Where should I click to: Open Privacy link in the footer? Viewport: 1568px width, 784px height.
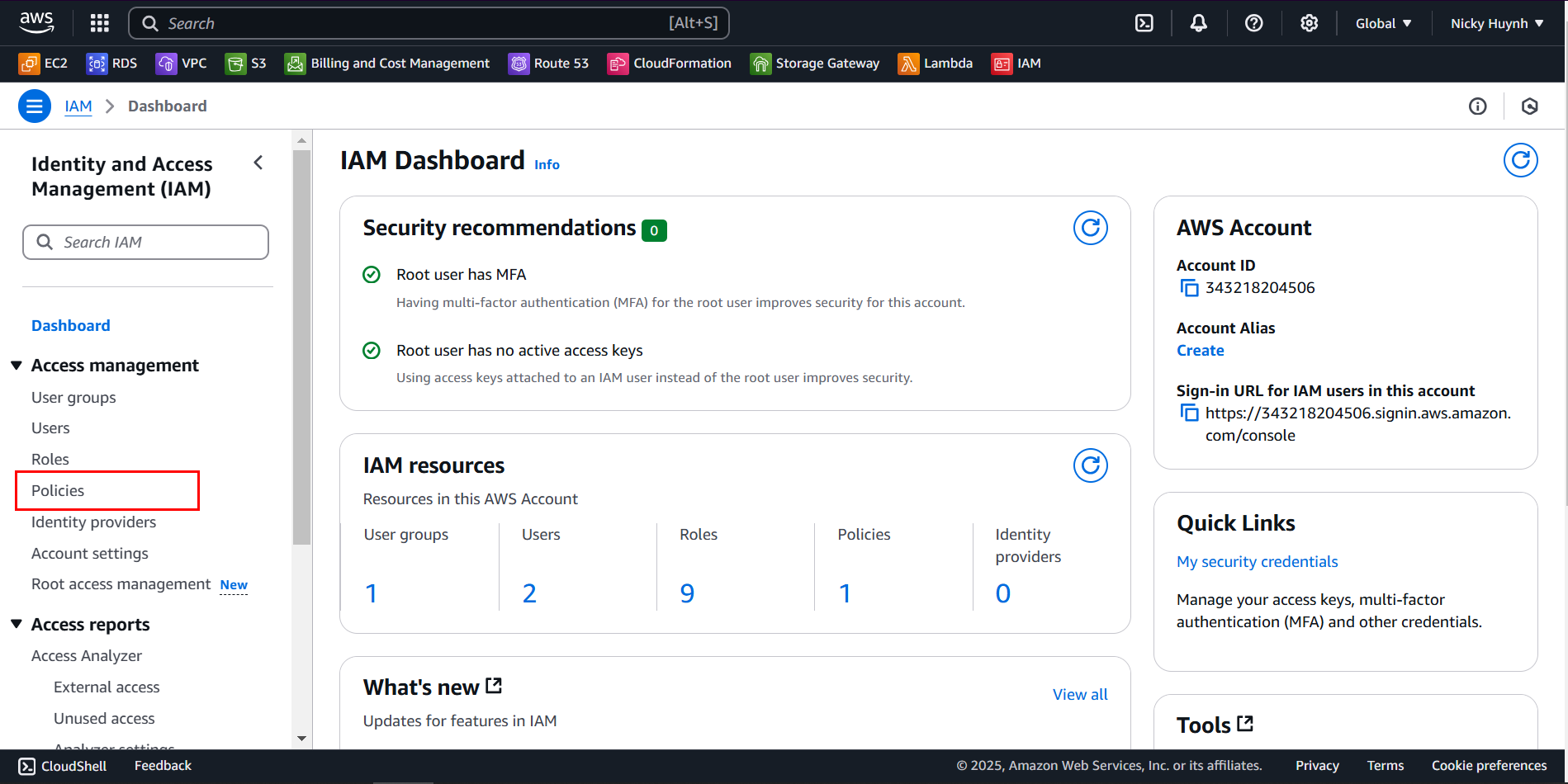pyautogui.click(x=1317, y=766)
